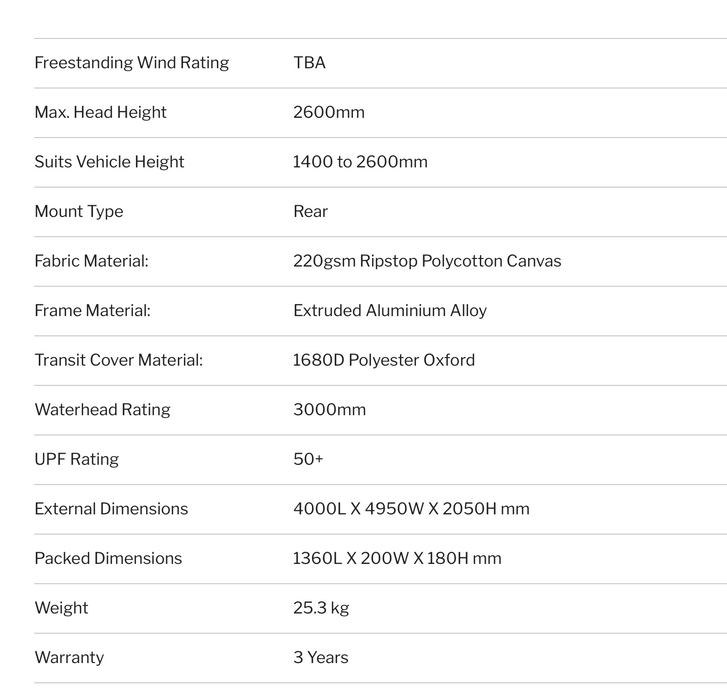
Task: Click External Dimensions 4000L X 4950W value
Action: click(411, 509)
